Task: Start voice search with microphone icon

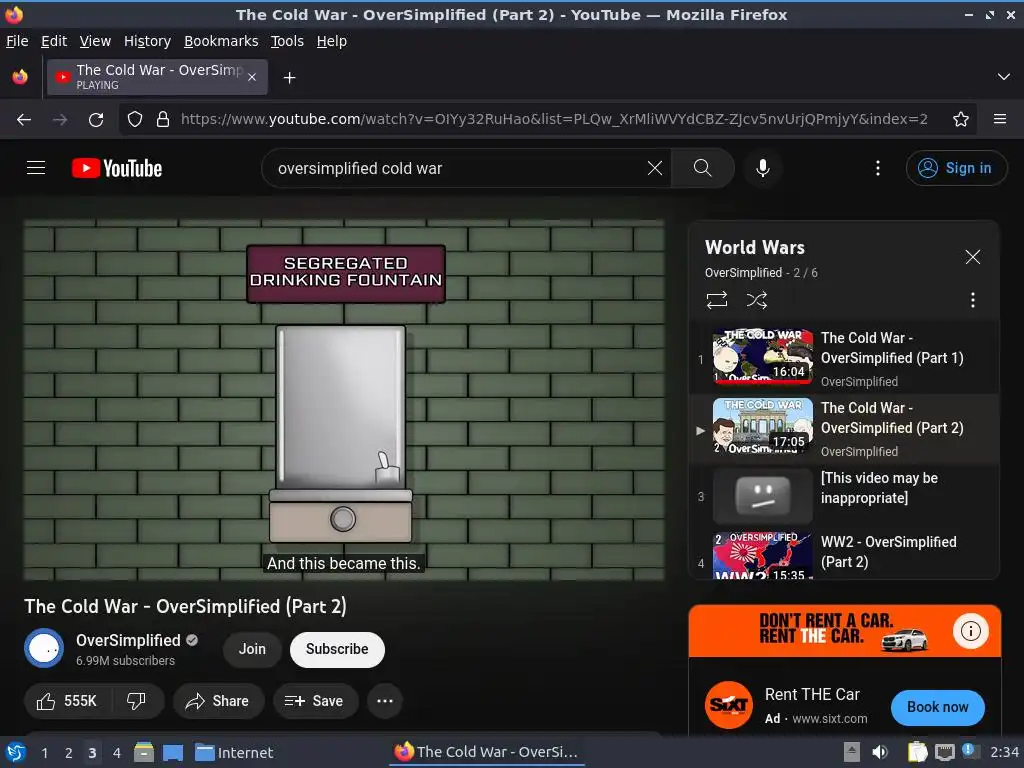Action: pos(762,168)
